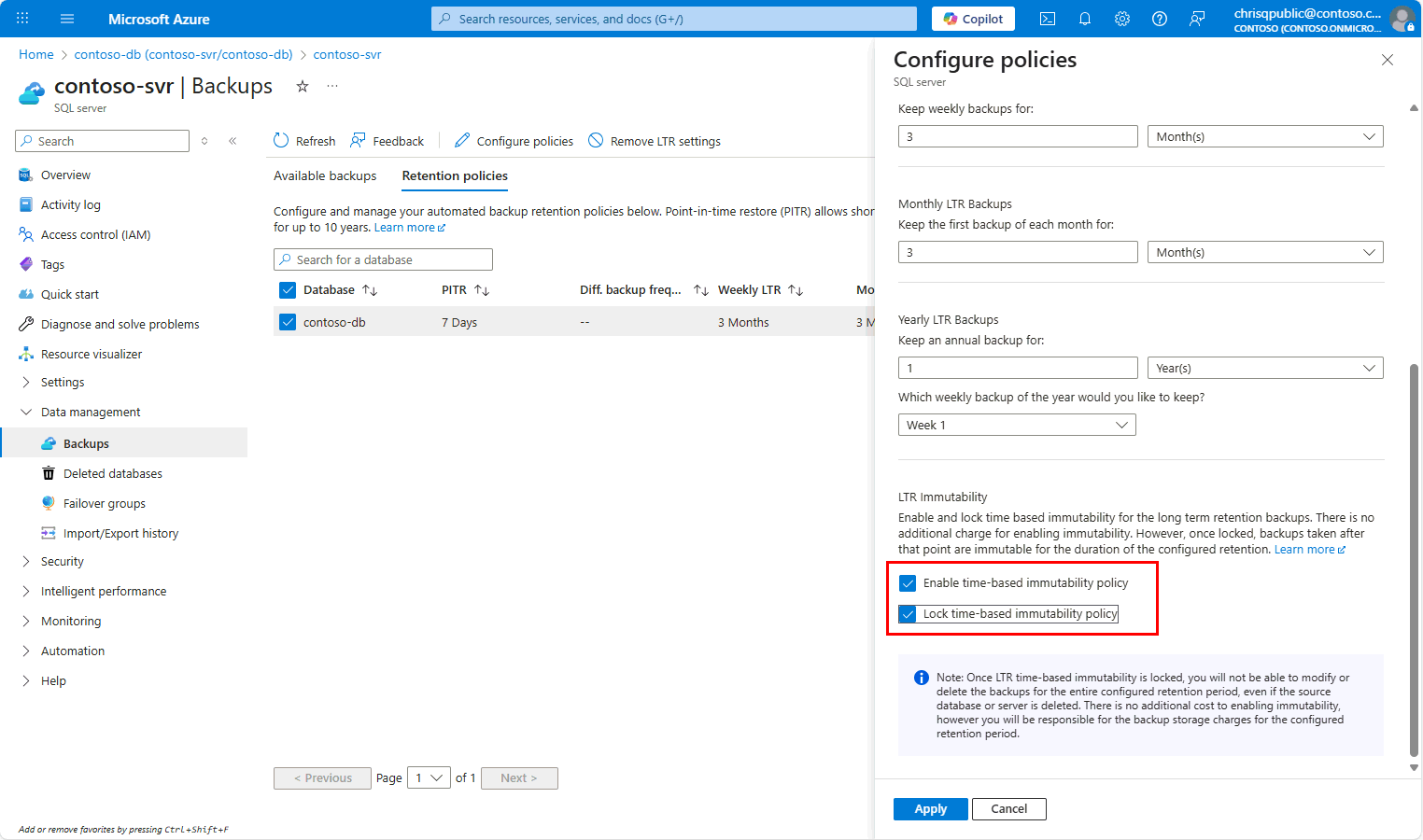Toggle Lock time-based immutability policy
Viewport: 1423px width, 840px height.
tap(908, 614)
